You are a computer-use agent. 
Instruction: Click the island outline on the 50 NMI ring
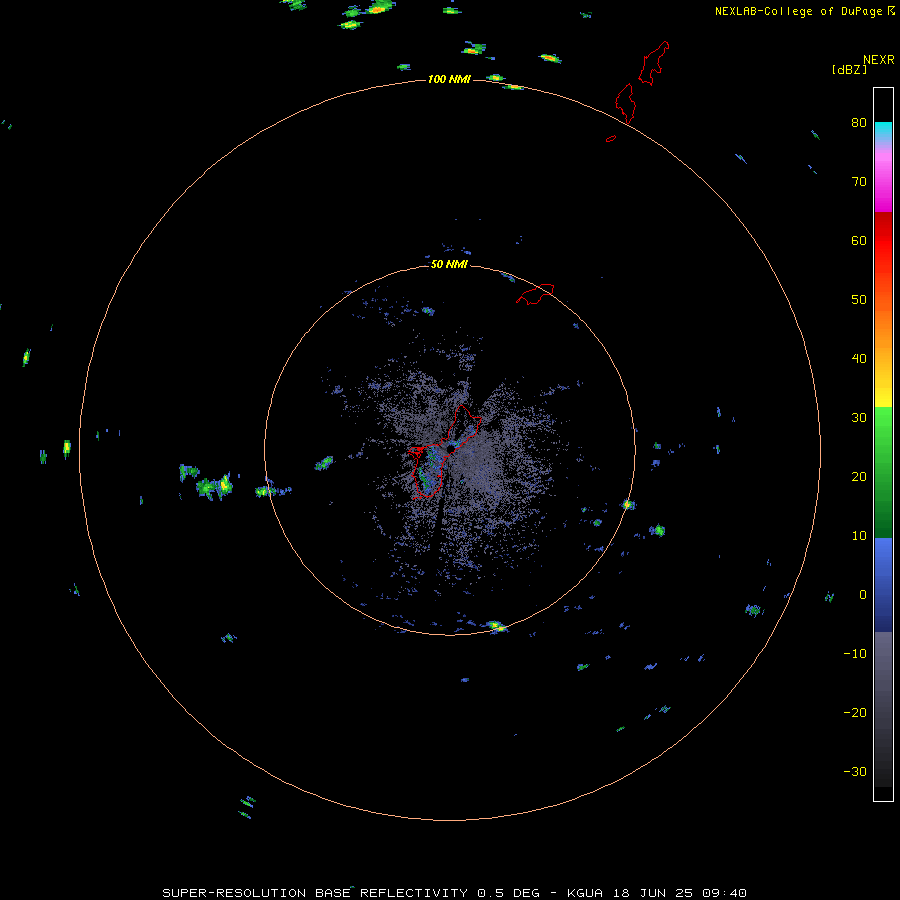536,294
